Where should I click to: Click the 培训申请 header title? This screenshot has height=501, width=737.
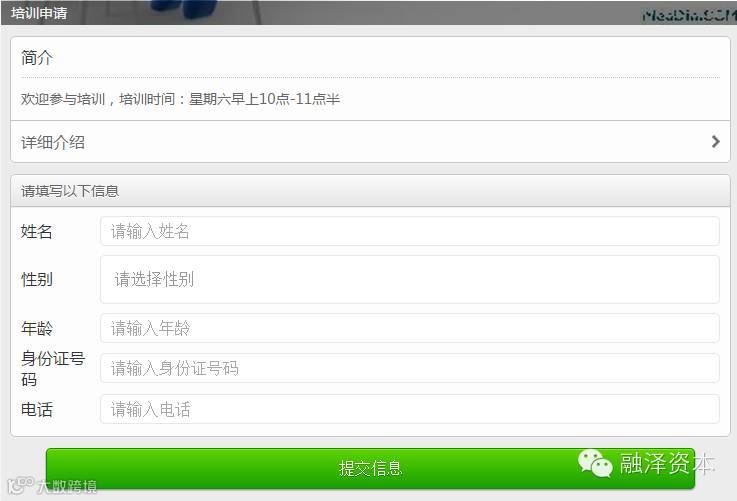pyautogui.click(x=39, y=13)
